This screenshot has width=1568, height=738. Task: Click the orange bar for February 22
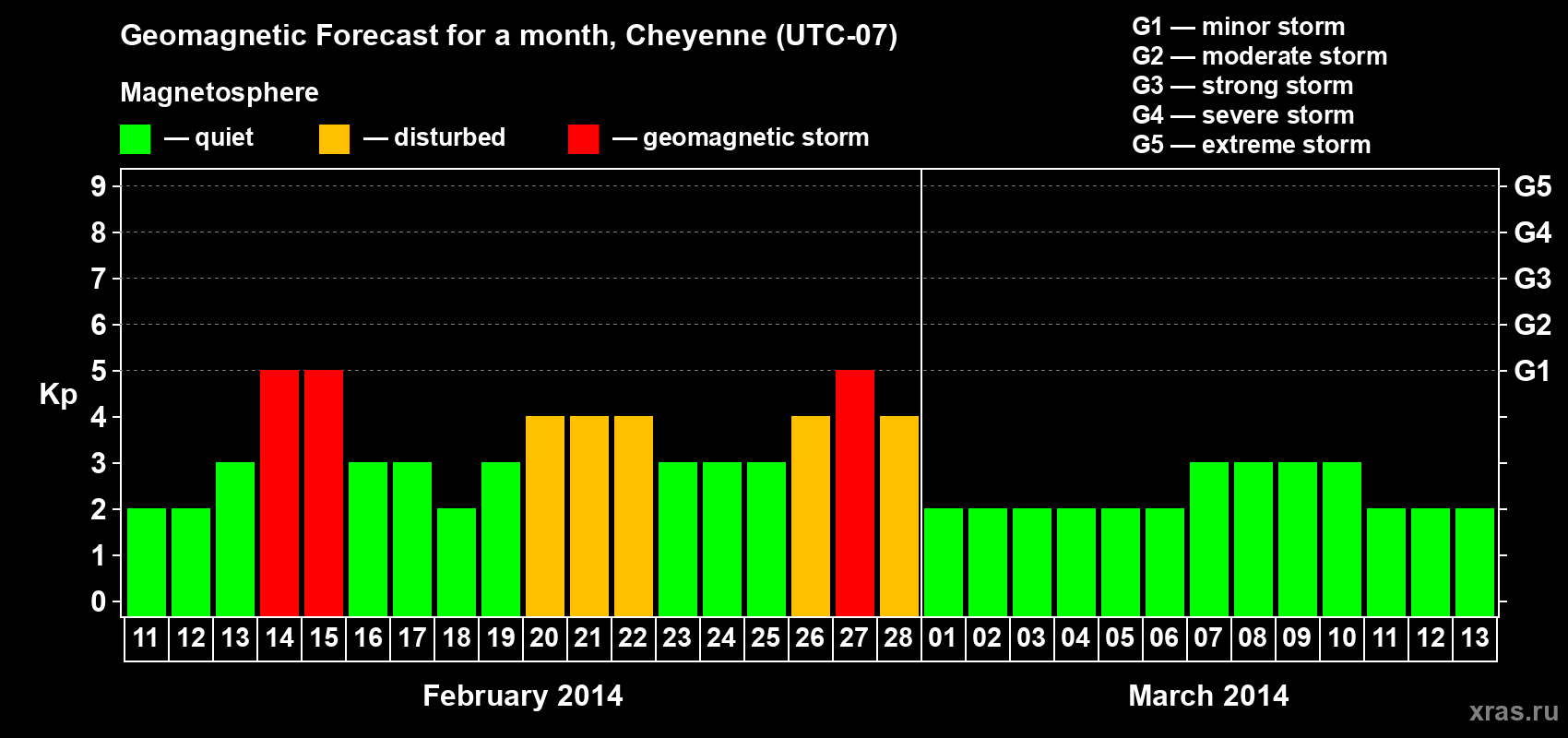[x=634, y=516]
